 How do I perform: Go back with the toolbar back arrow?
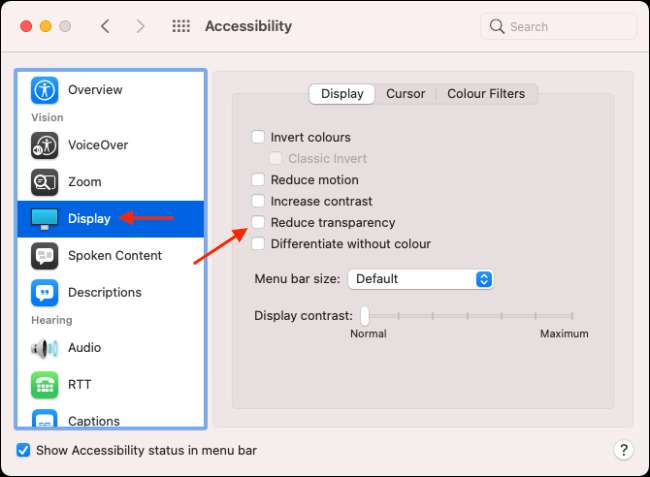pos(105,27)
